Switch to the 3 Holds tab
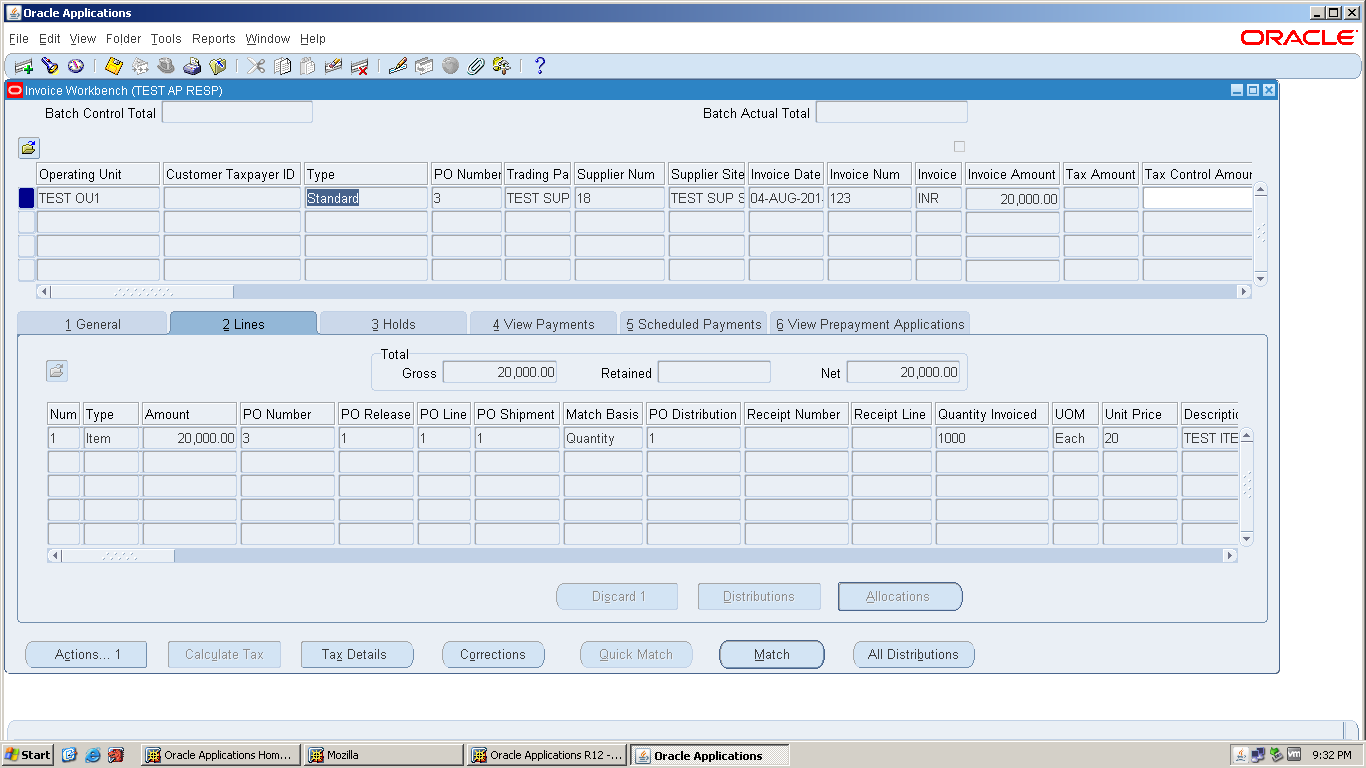The width and height of the screenshot is (1366, 768). [x=394, y=324]
